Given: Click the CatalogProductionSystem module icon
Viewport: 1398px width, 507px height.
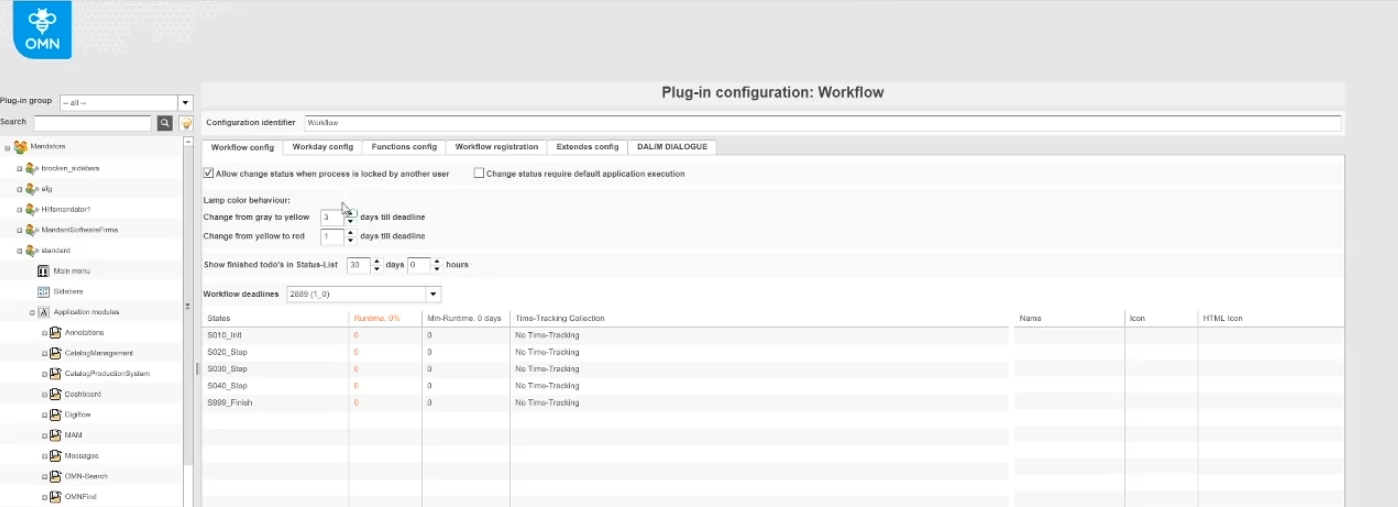Looking at the screenshot, I should [56, 373].
